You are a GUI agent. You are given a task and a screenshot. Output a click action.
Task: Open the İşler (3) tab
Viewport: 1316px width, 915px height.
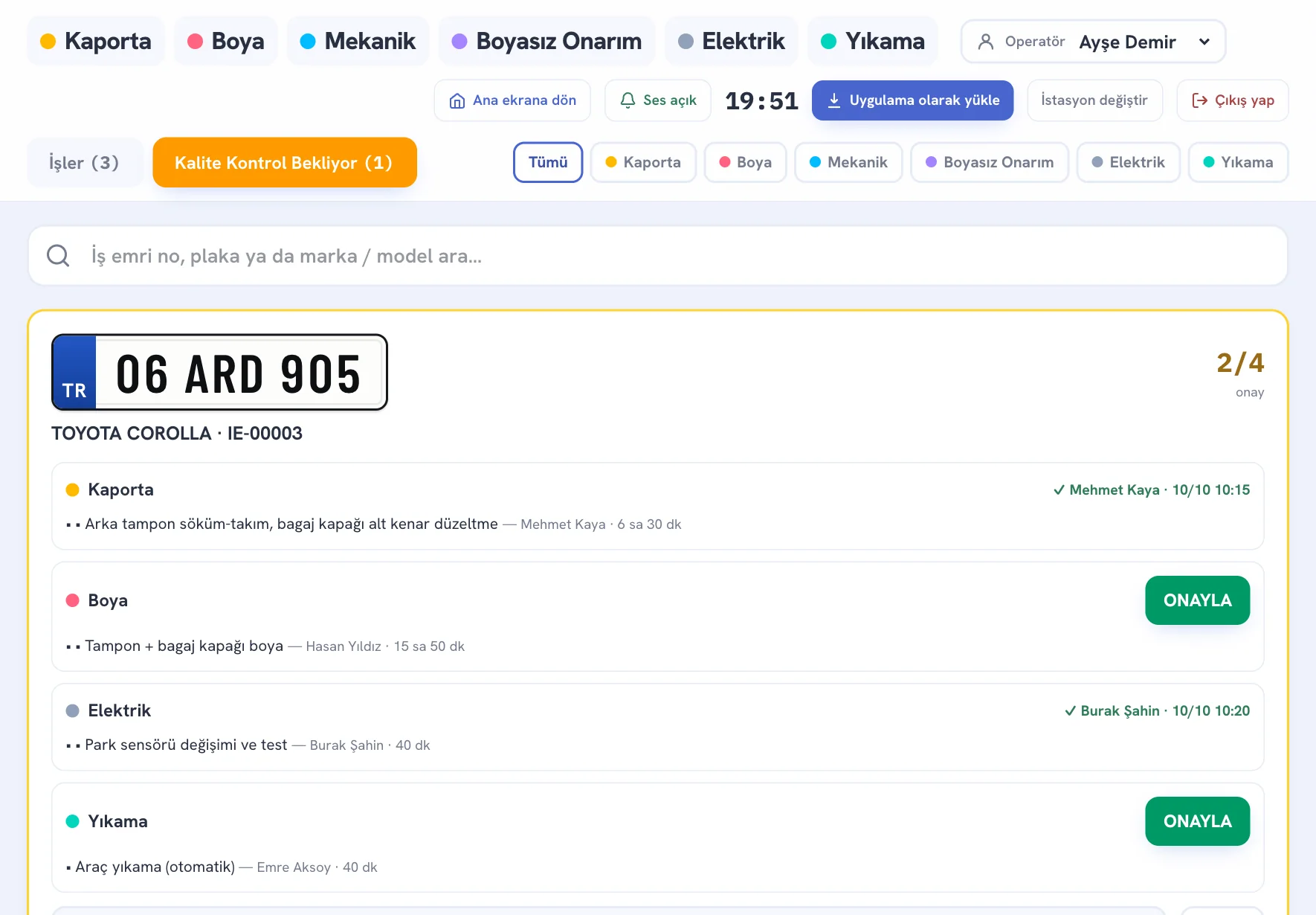click(x=85, y=162)
